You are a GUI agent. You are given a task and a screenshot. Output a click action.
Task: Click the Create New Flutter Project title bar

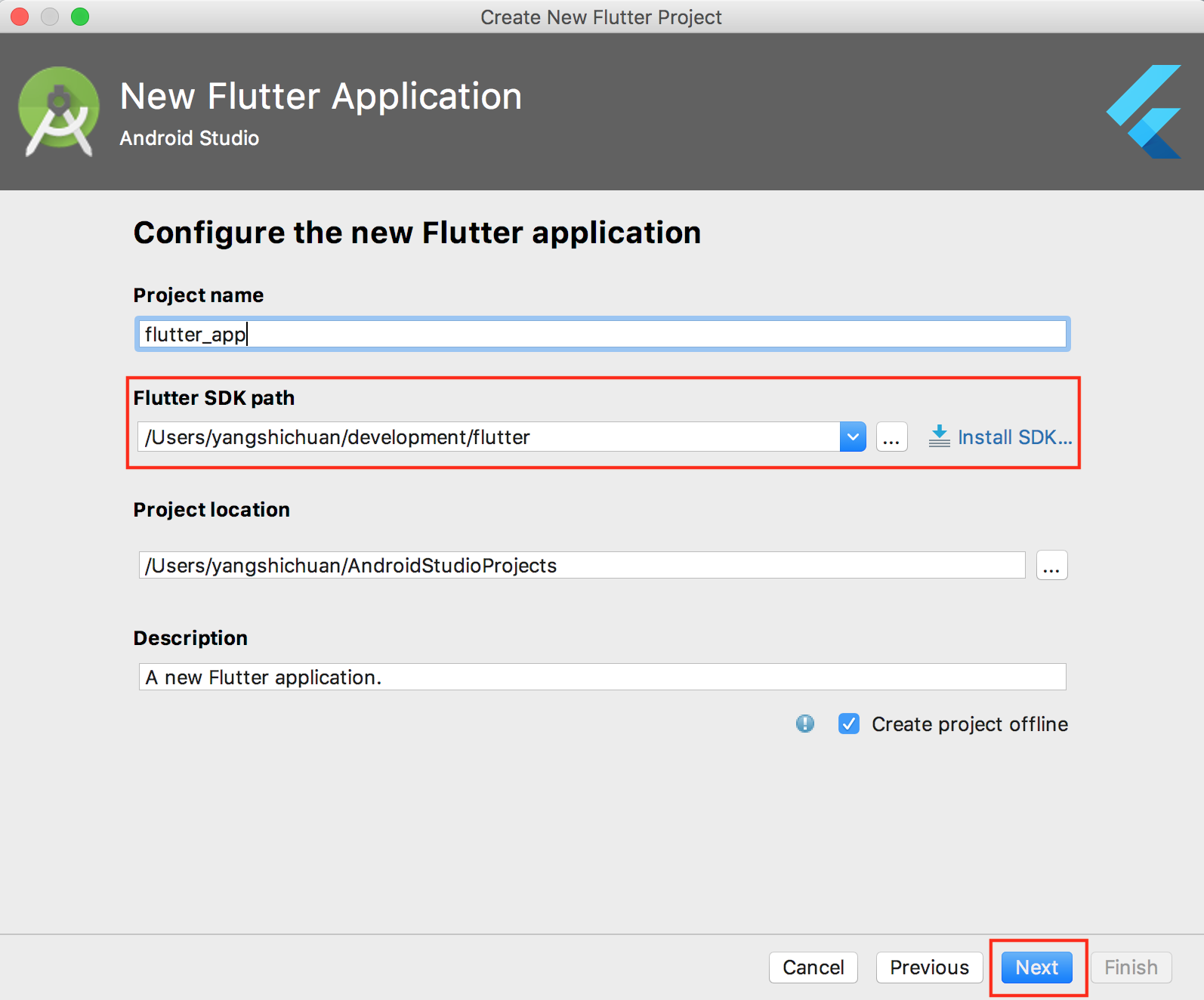[x=601, y=17]
